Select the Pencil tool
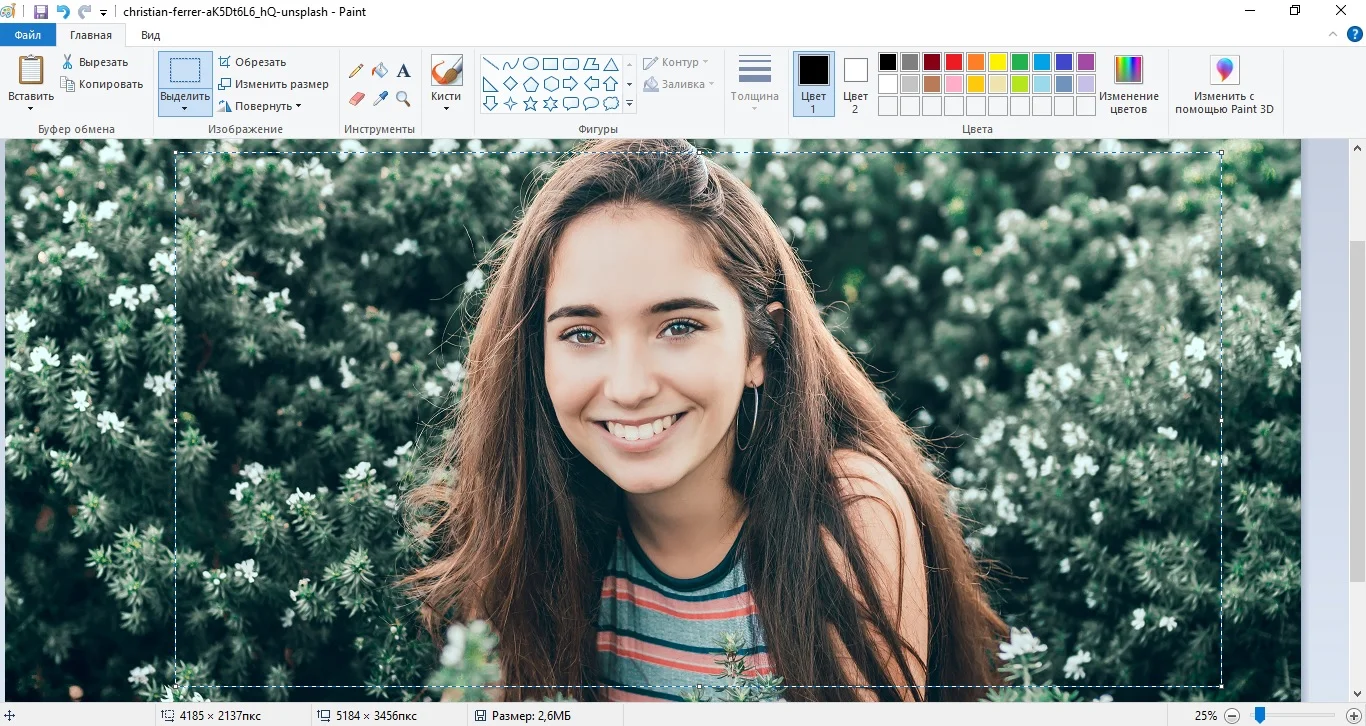This screenshot has height=726, width=1366. (356, 71)
